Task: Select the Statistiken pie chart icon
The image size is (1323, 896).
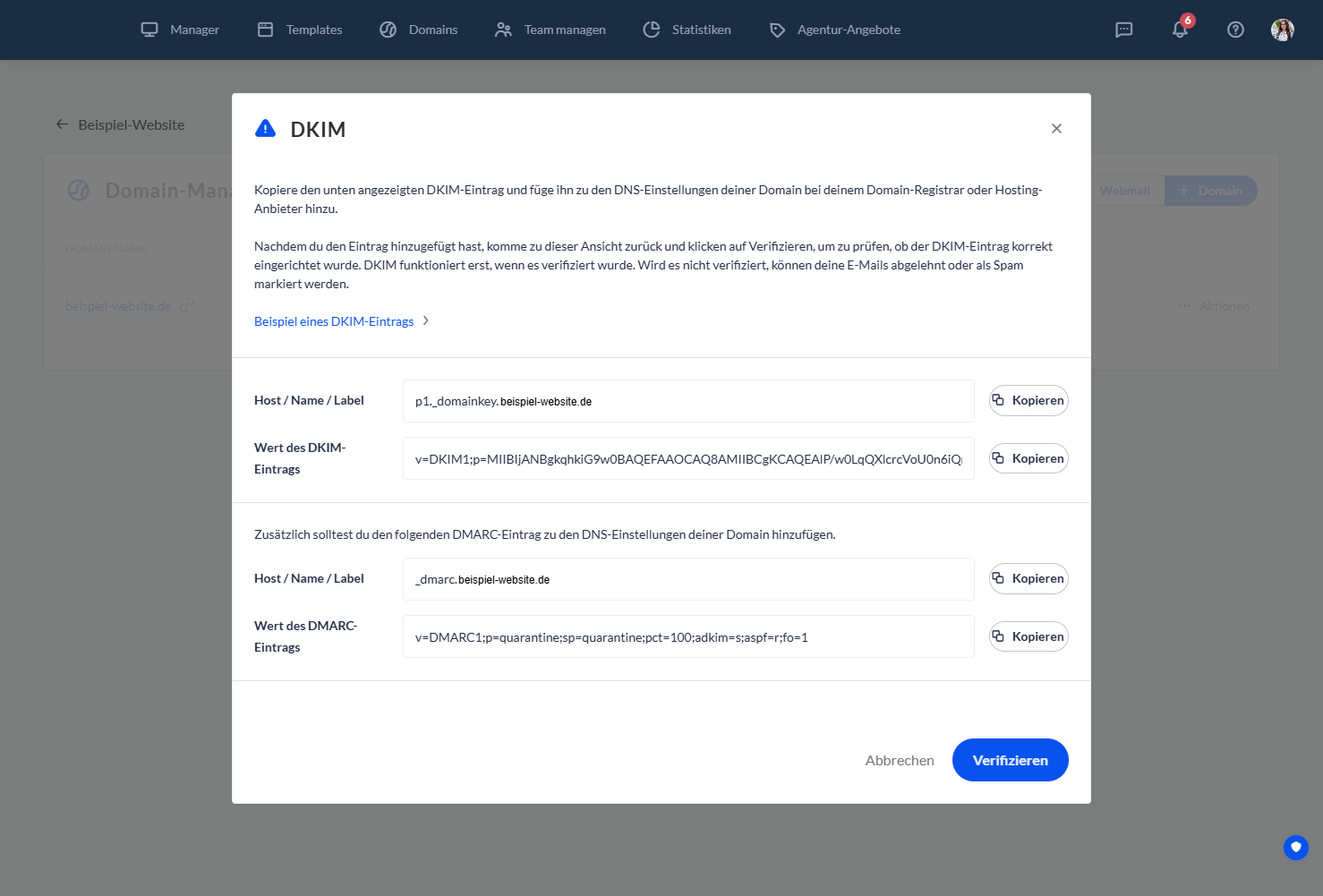Action: pos(651,29)
